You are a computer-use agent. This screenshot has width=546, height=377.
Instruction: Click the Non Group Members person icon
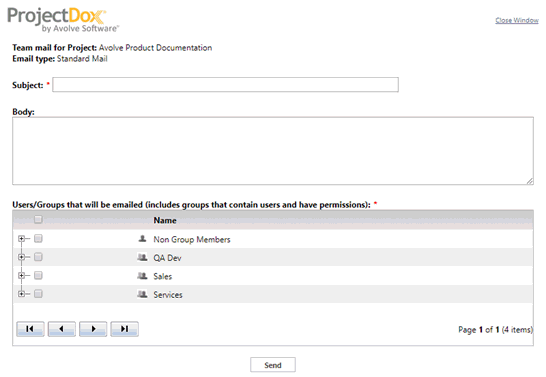[x=142, y=239]
